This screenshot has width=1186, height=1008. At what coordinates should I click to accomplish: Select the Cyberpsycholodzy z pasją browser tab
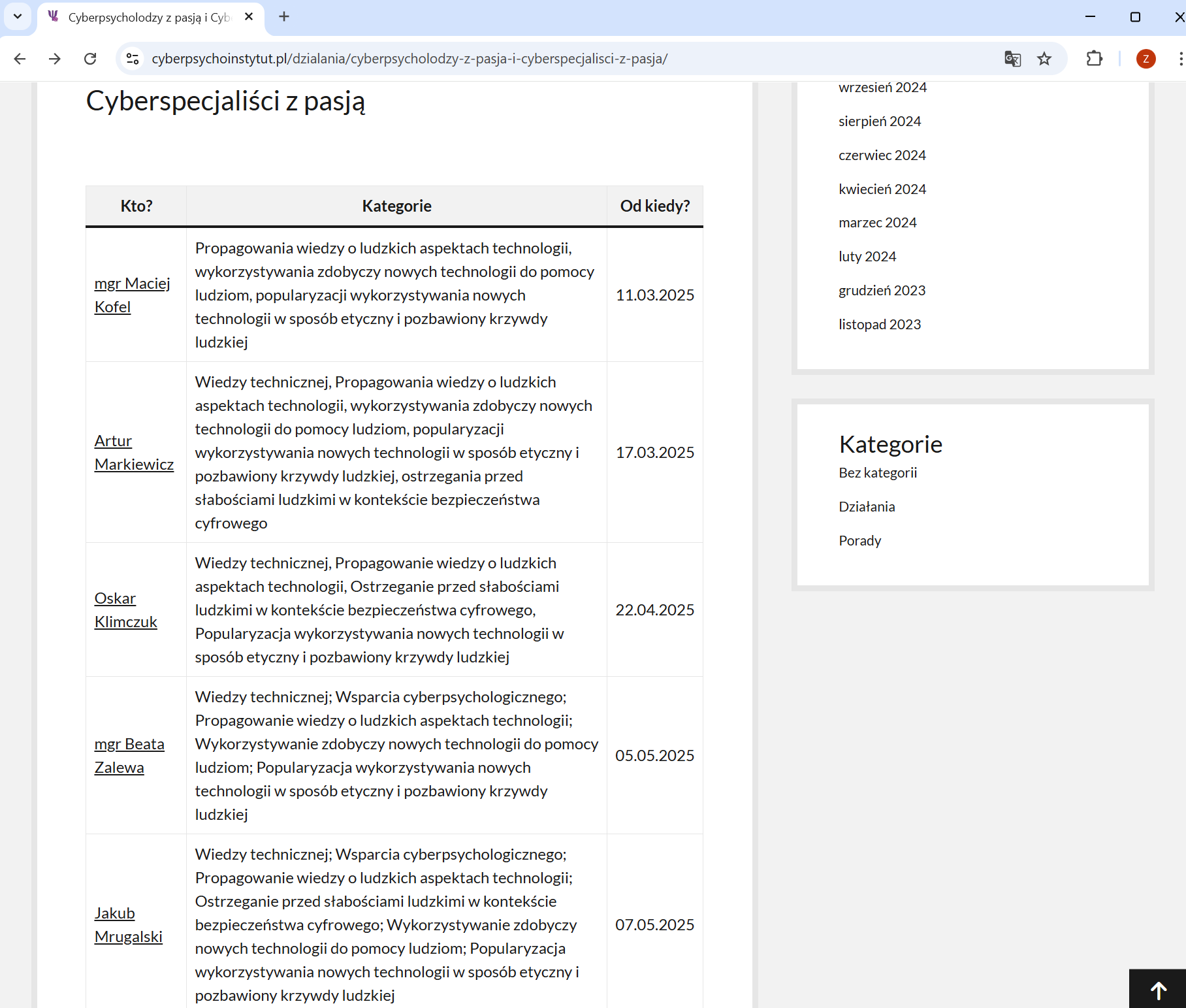click(151, 18)
